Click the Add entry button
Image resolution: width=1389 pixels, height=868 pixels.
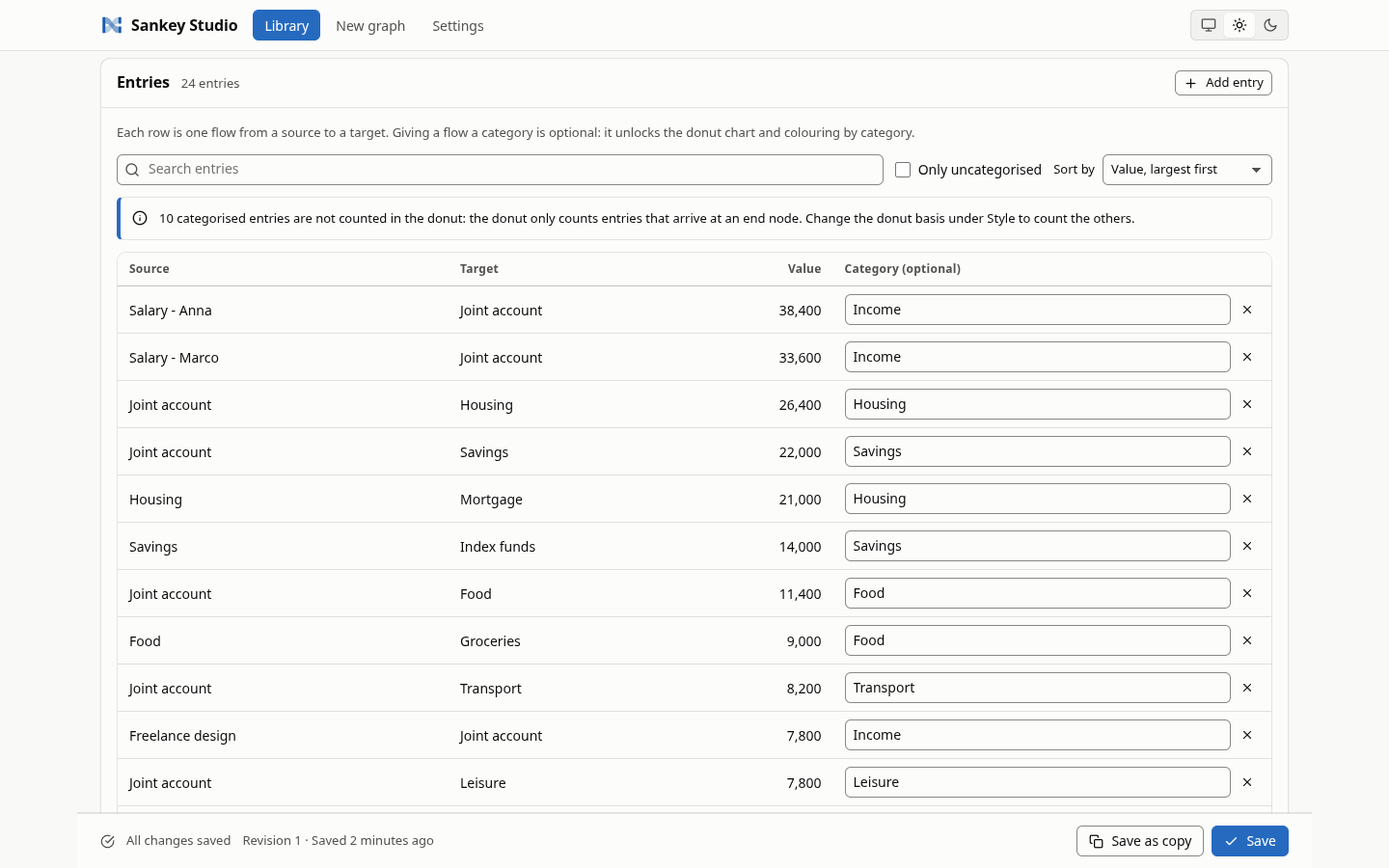(1223, 83)
